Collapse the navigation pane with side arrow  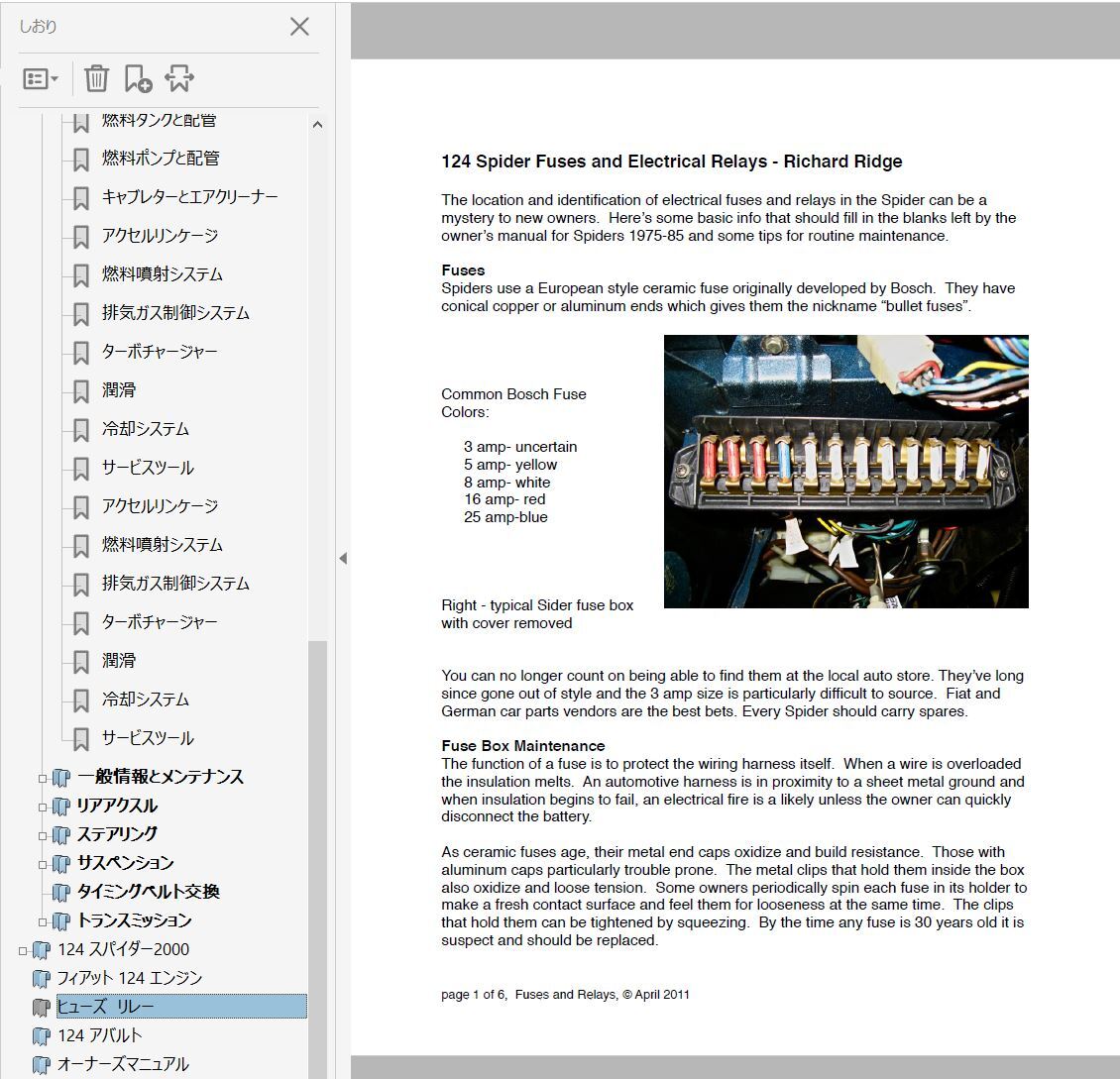(343, 559)
